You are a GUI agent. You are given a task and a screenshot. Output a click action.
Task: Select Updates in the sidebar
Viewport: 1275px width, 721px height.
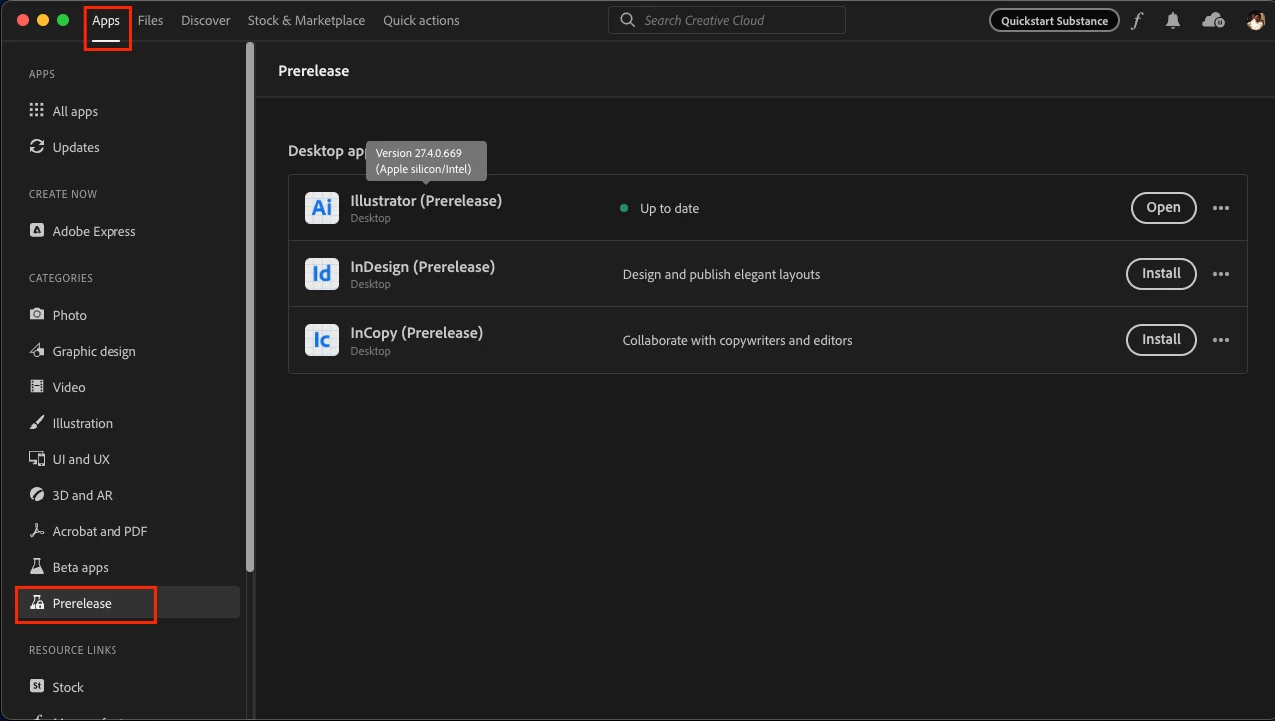pyautogui.click(x=76, y=148)
